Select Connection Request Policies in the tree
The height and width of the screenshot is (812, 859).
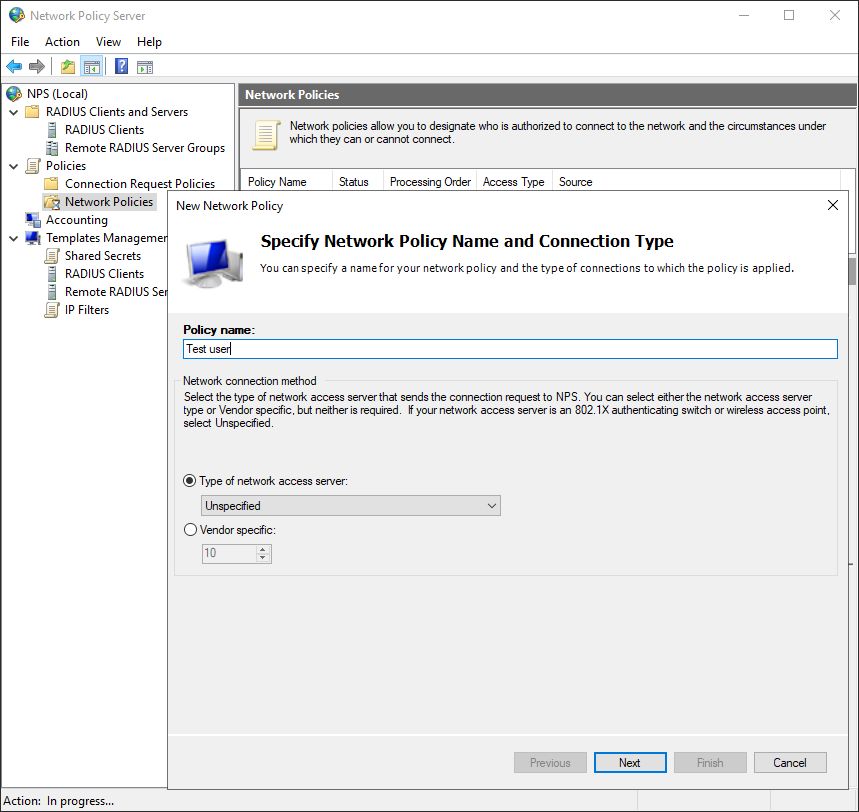(x=140, y=184)
